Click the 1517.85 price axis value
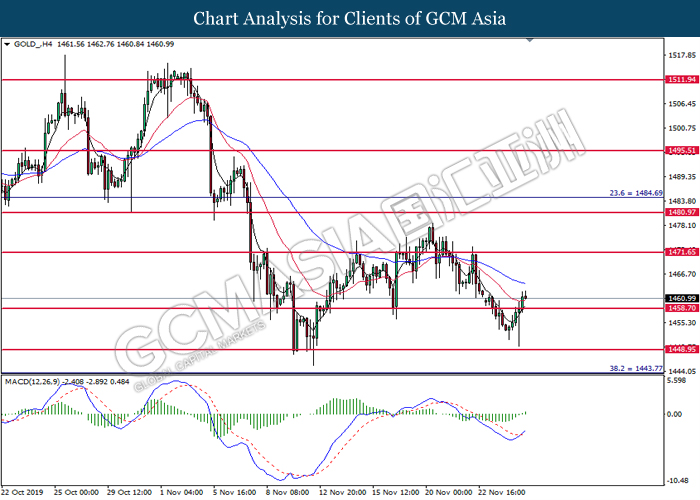 click(682, 55)
